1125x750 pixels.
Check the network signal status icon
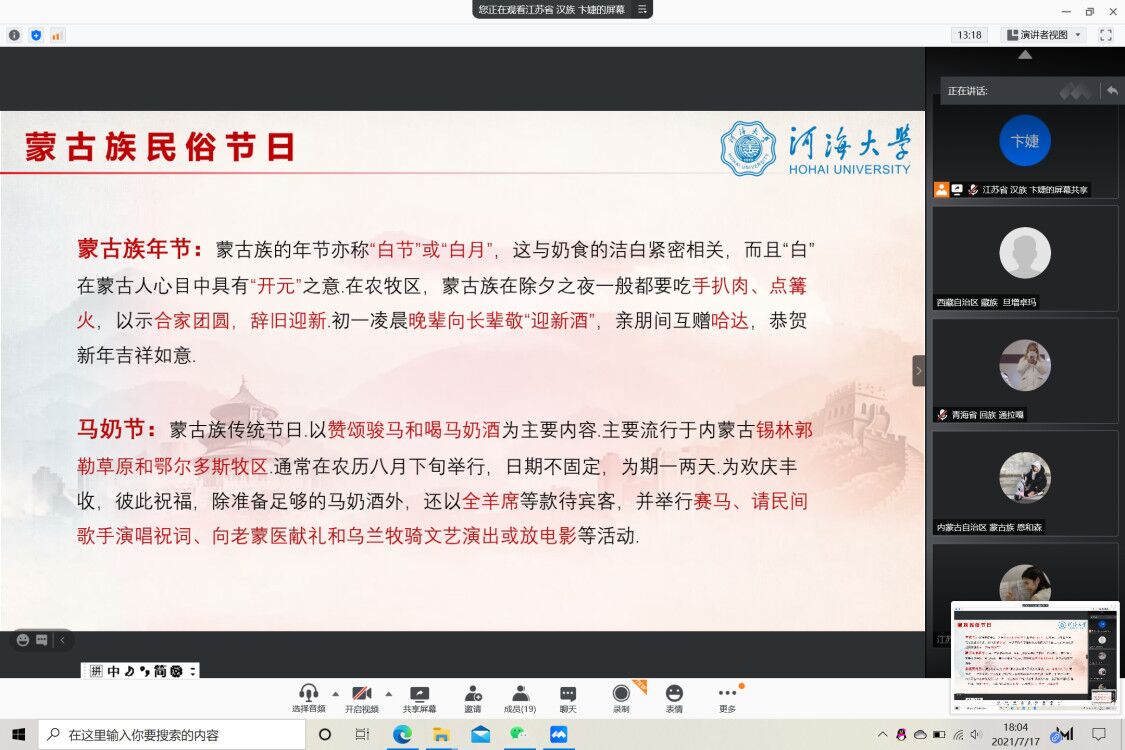(57, 35)
